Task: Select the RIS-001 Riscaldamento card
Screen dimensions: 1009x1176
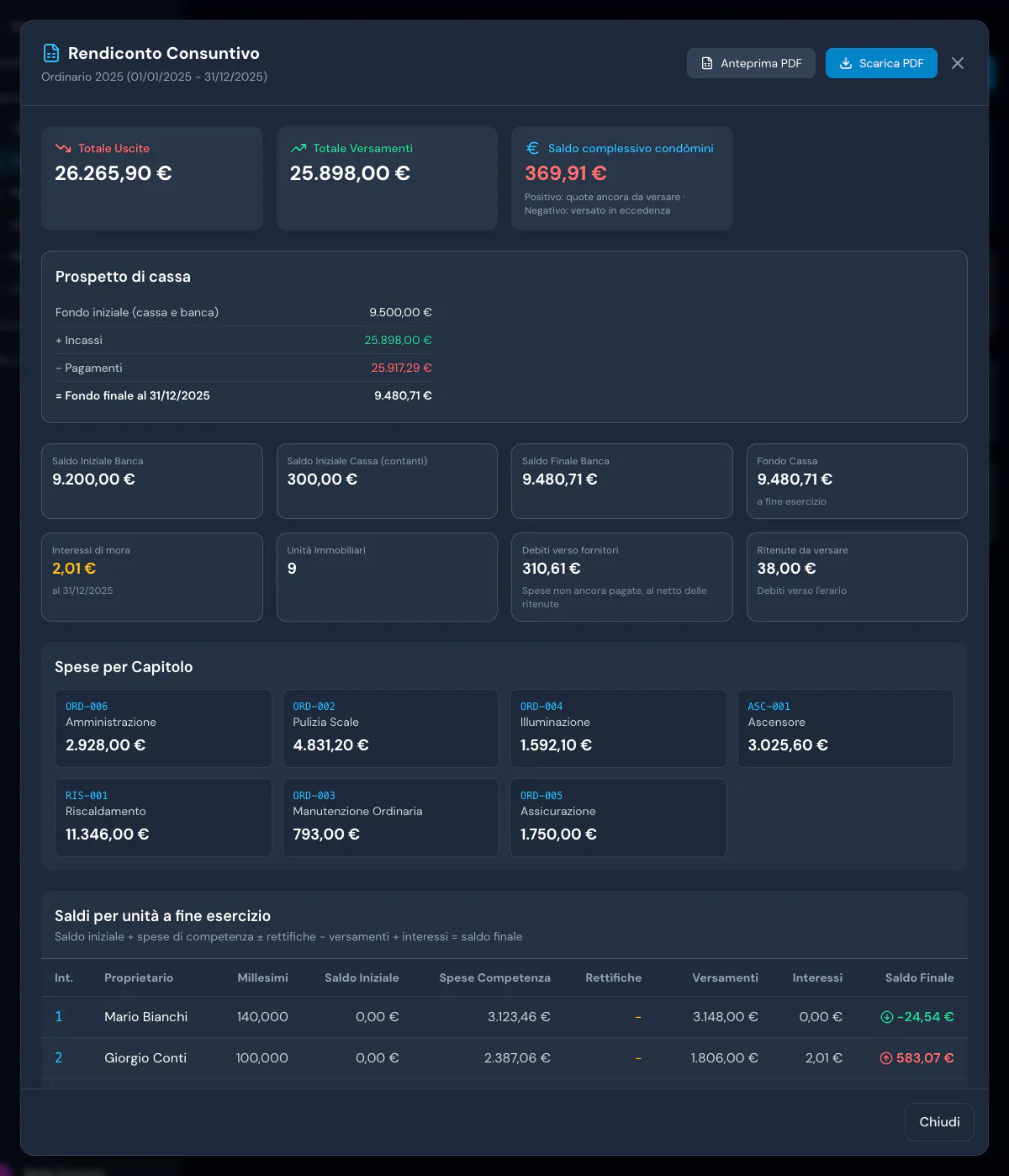Action: click(x=163, y=818)
